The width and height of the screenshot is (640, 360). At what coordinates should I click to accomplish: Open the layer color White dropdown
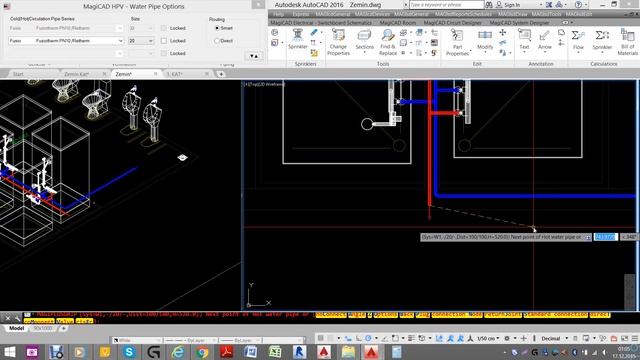[137, 340]
